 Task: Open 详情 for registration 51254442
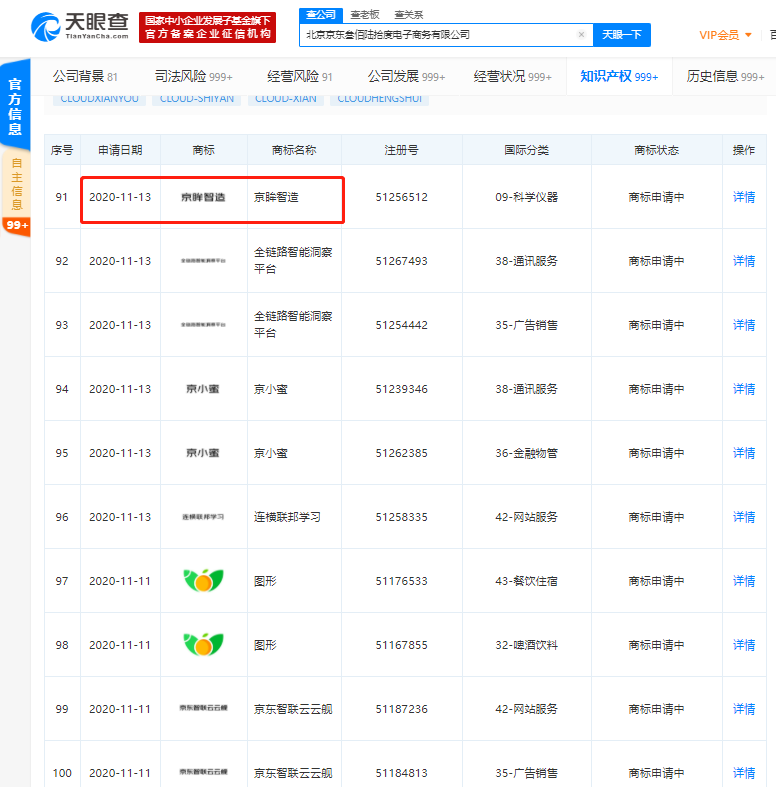click(744, 325)
